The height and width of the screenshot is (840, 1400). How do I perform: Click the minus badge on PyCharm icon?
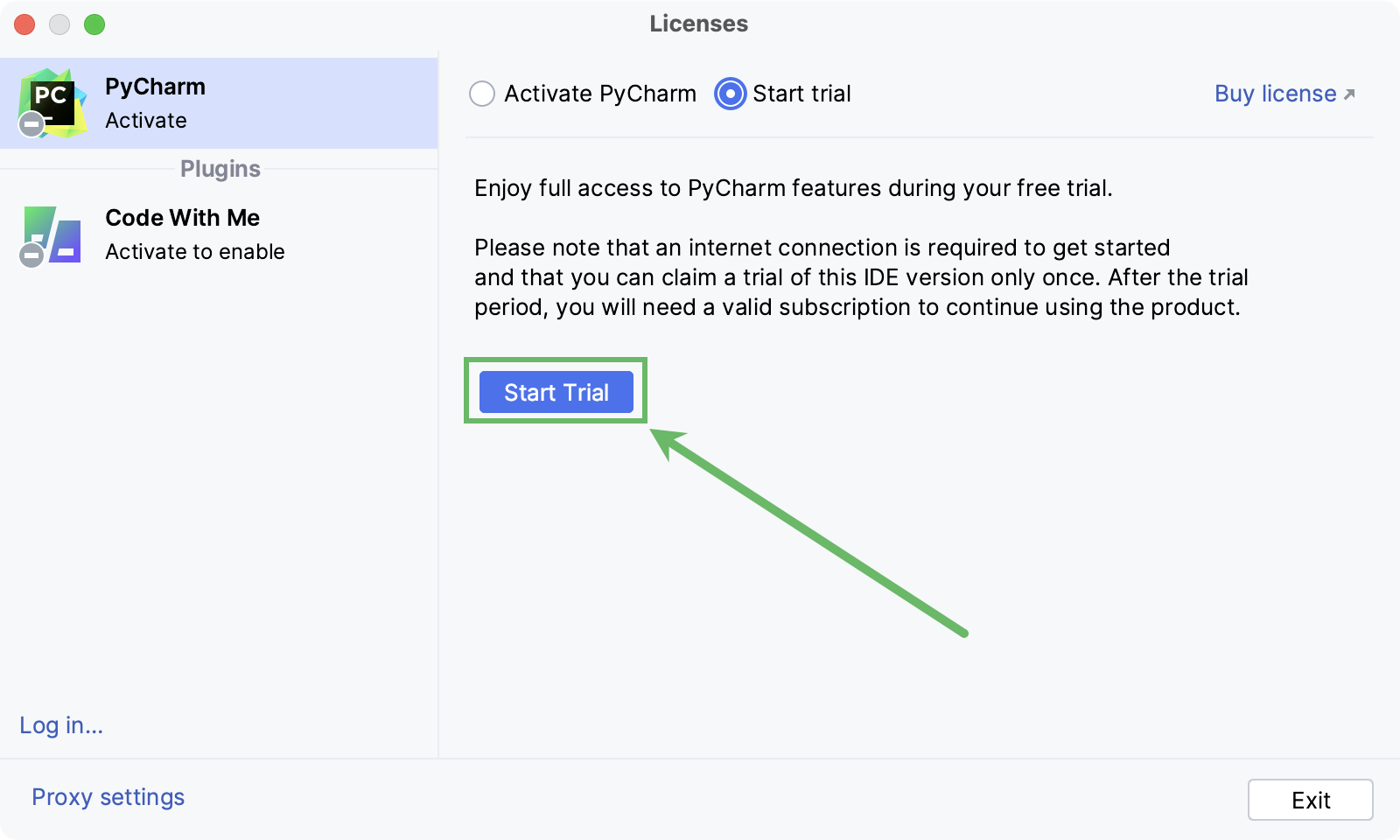[x=31, y=124]
